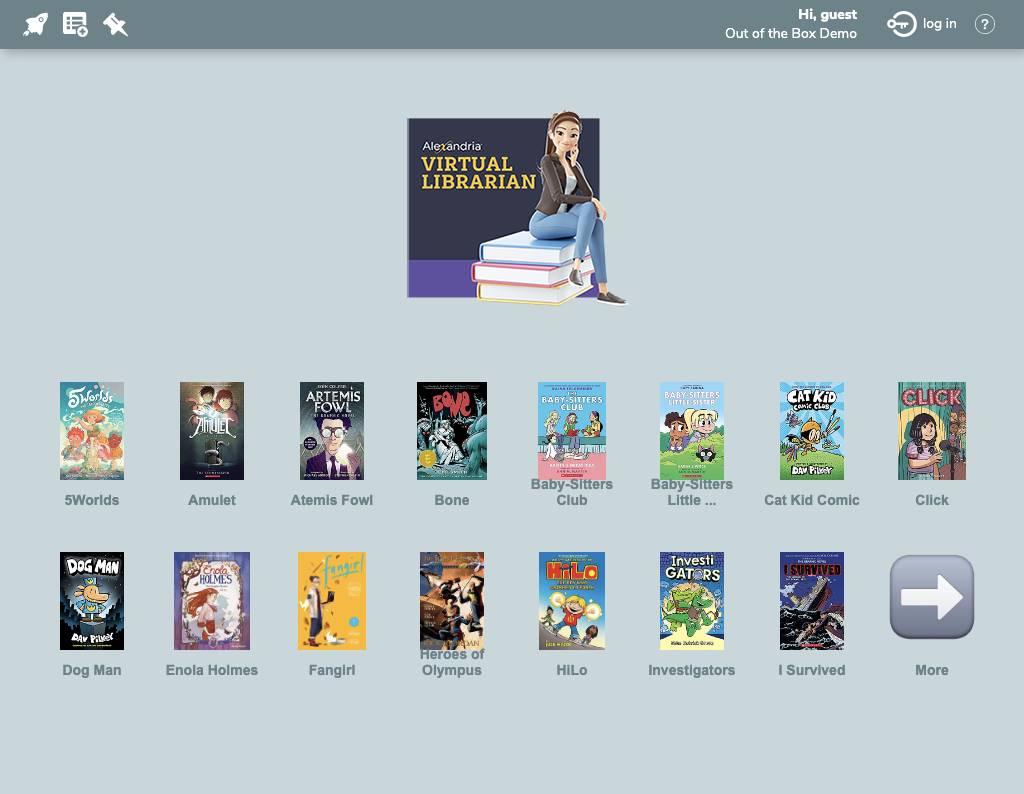The image size is (1024, 794).
Task: Click the 'Heroes of Olympus' caption
Action: click(x=452, y=662)
